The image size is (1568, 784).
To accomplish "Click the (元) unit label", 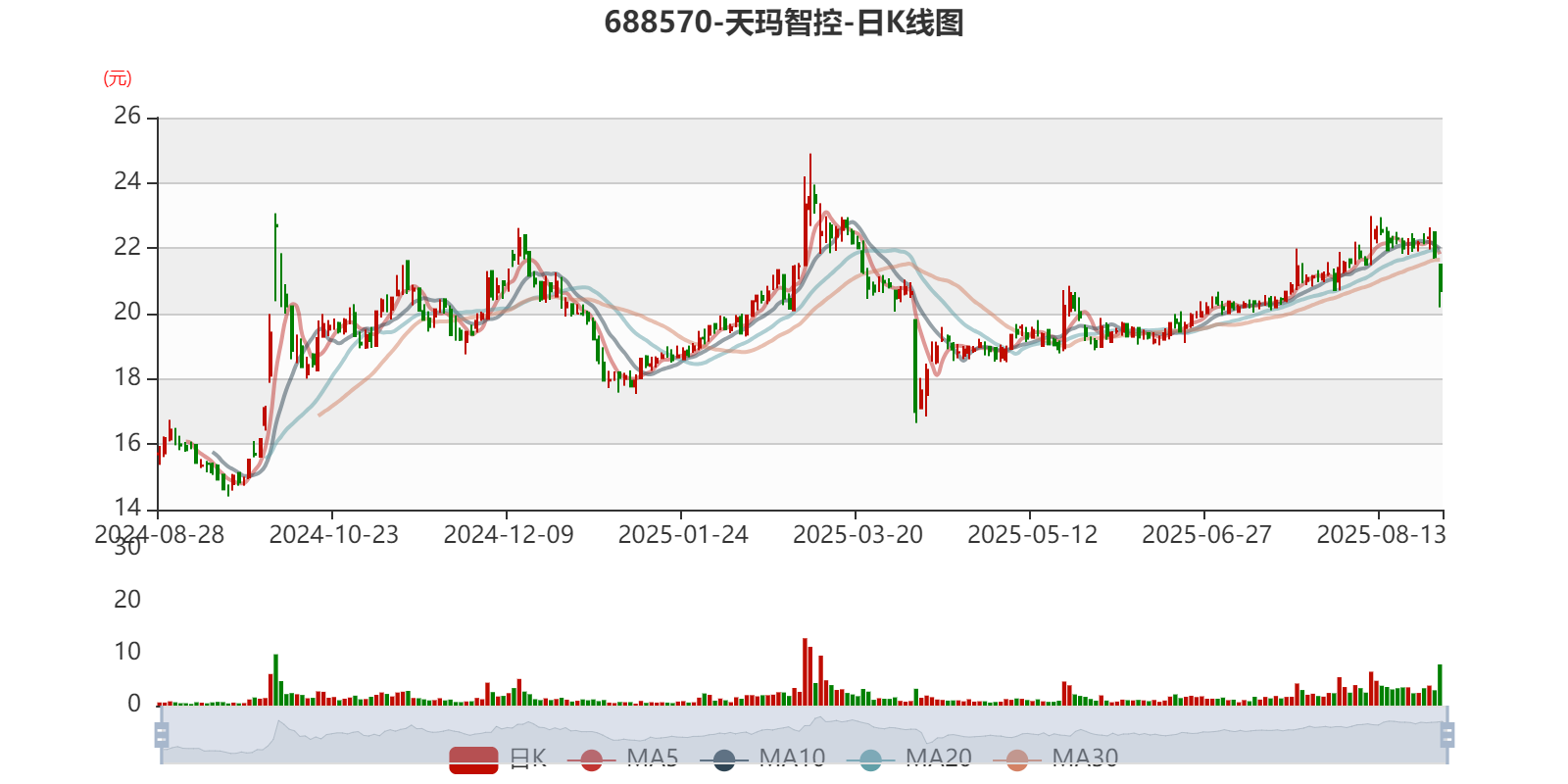I will tap(118, 78).
